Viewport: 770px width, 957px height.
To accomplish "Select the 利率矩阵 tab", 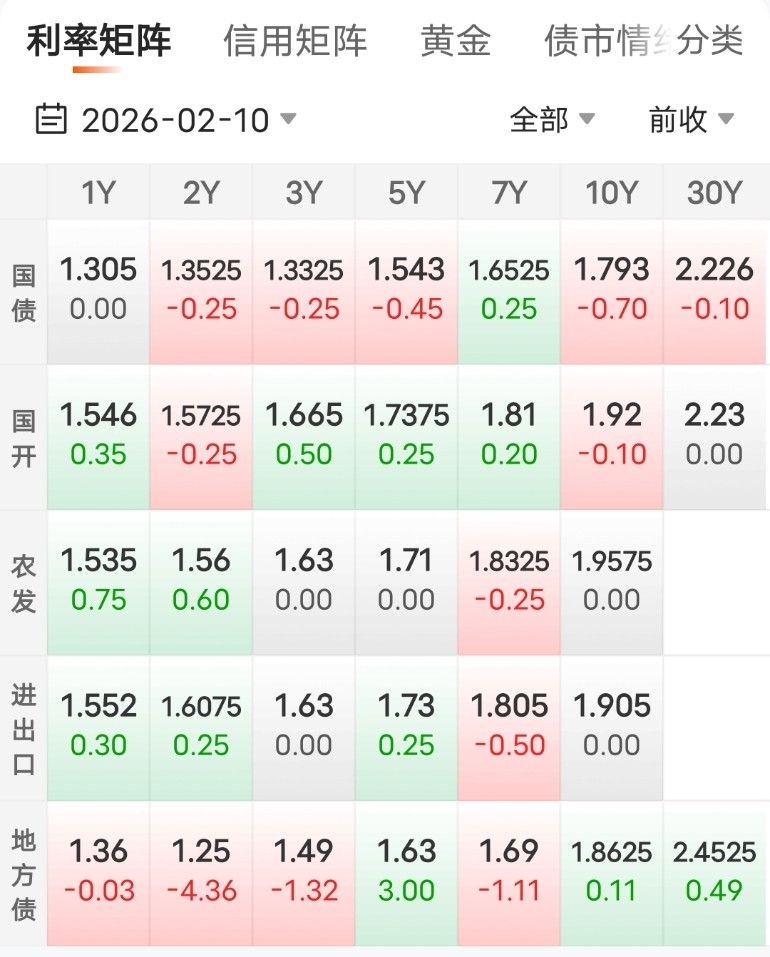I will (x=99, y=41).
